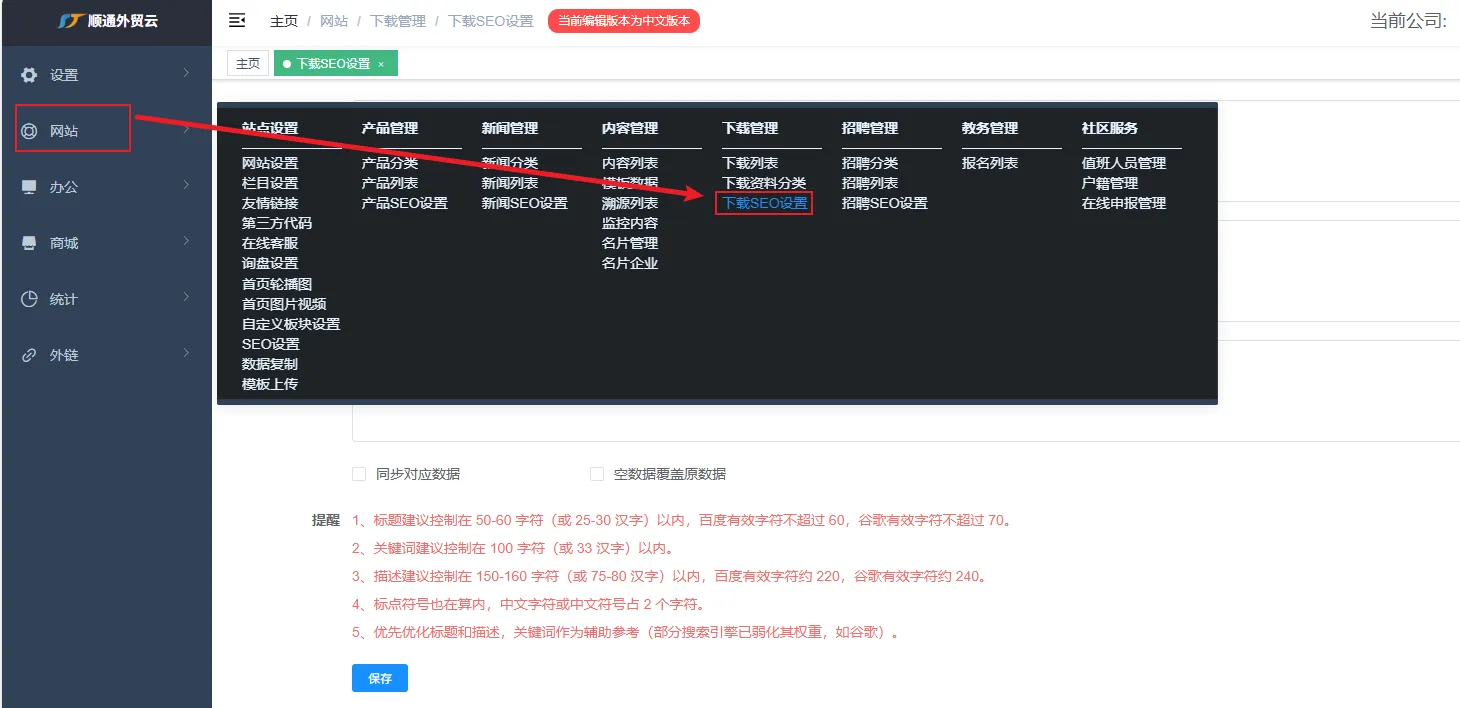Image resolution: width=1460 pixels, height=708 pixels.
Task: Expand the 设置 sidebar chevron
Action: [x=186, y=73]
